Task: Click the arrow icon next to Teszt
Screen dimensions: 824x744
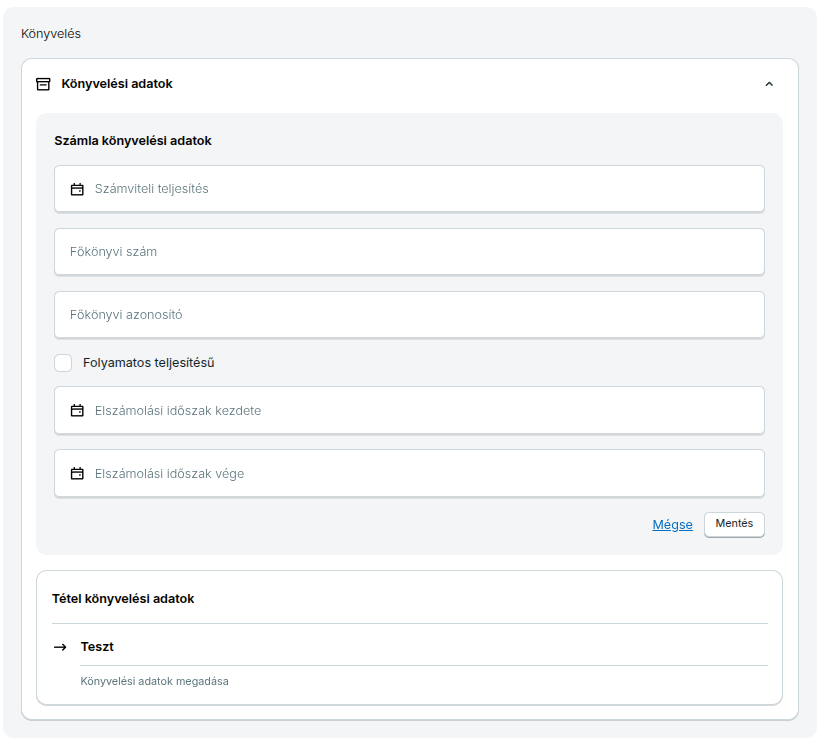Action: pyautogui.click(x=61, y=647)
